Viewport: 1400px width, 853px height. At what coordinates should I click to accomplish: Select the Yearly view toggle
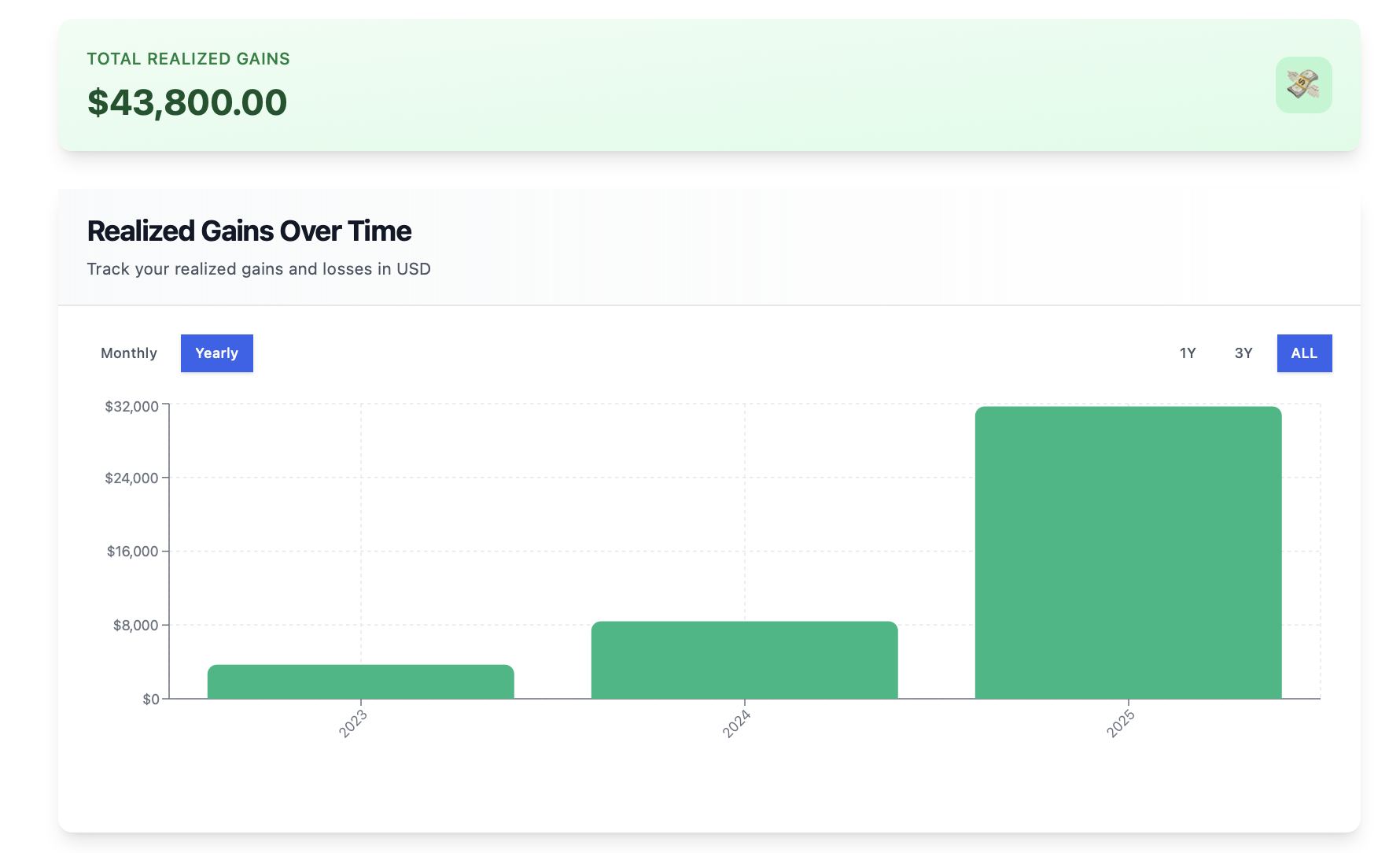pos(217,353)
